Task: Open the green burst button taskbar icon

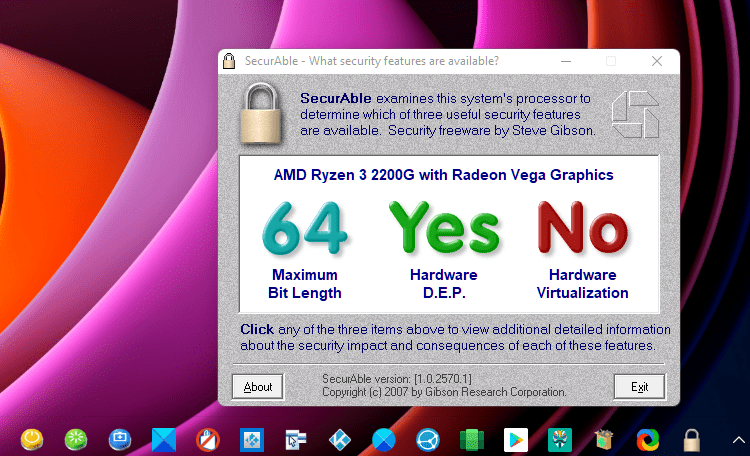Action: 76,440
